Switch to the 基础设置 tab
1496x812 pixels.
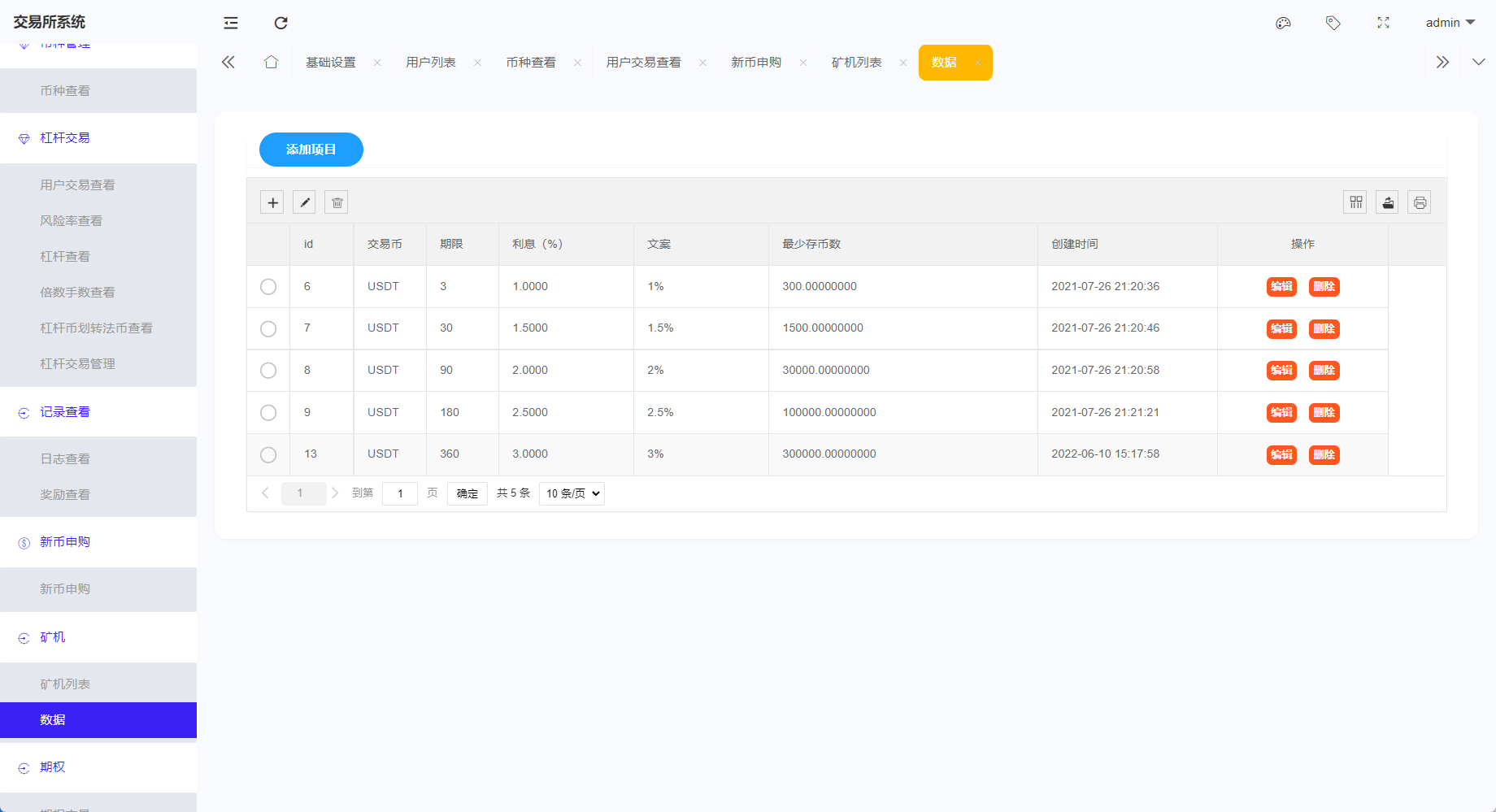tap(331, 63)
